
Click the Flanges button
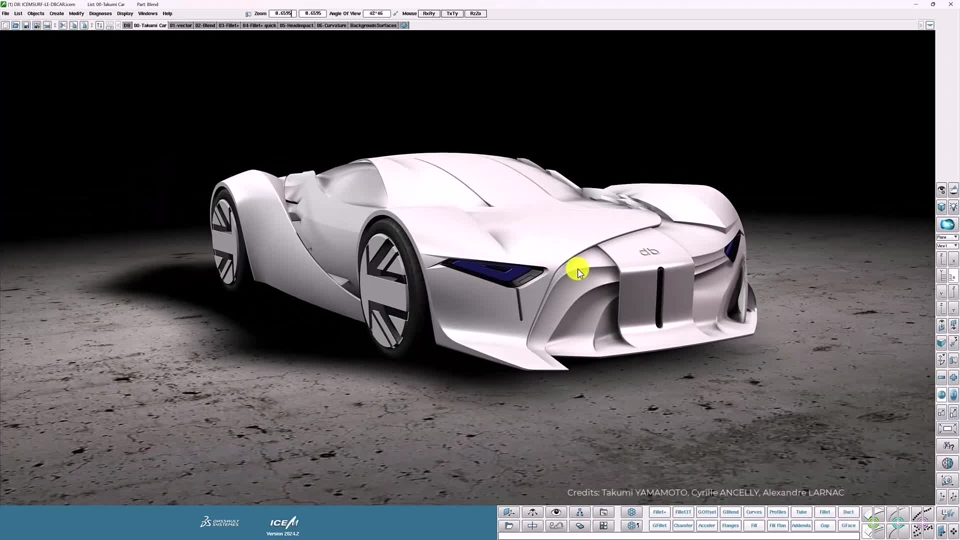[x=731, y=525]
